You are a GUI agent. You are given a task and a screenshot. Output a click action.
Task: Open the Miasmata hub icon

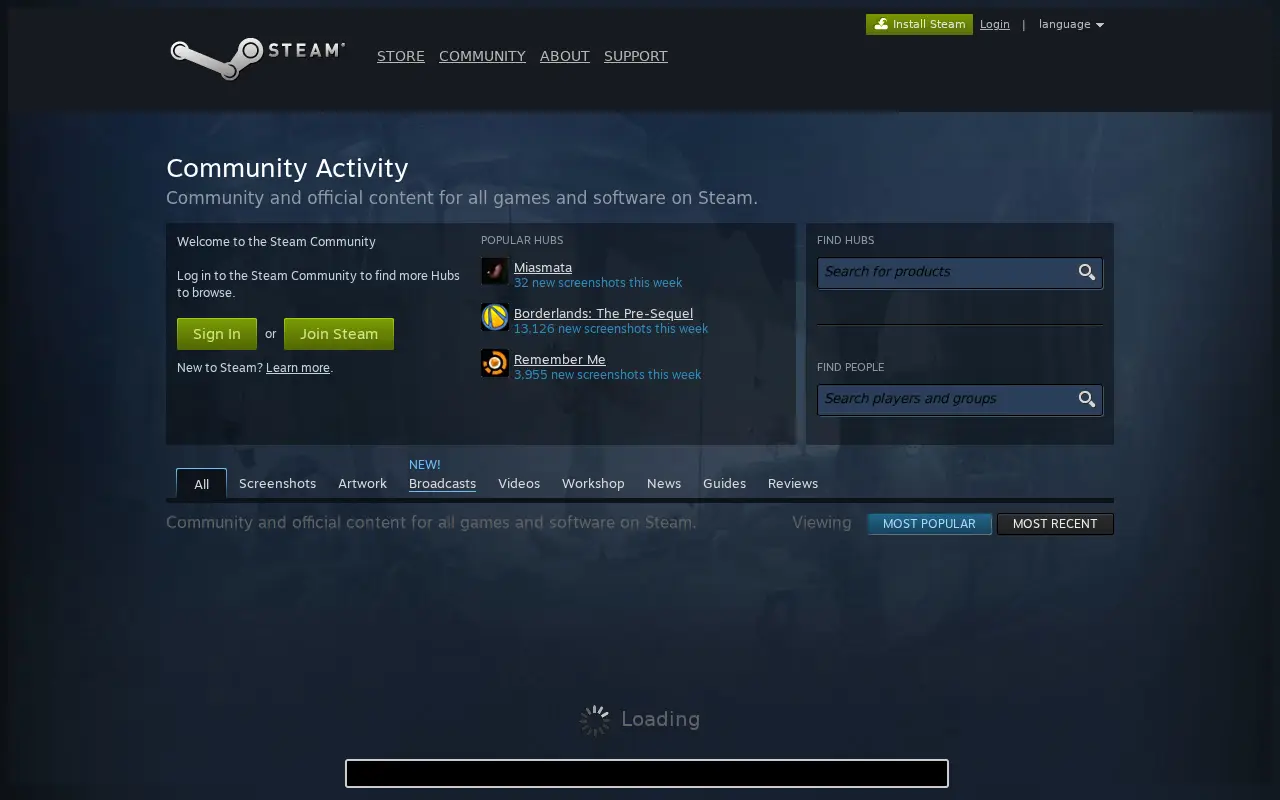(495, 272)
